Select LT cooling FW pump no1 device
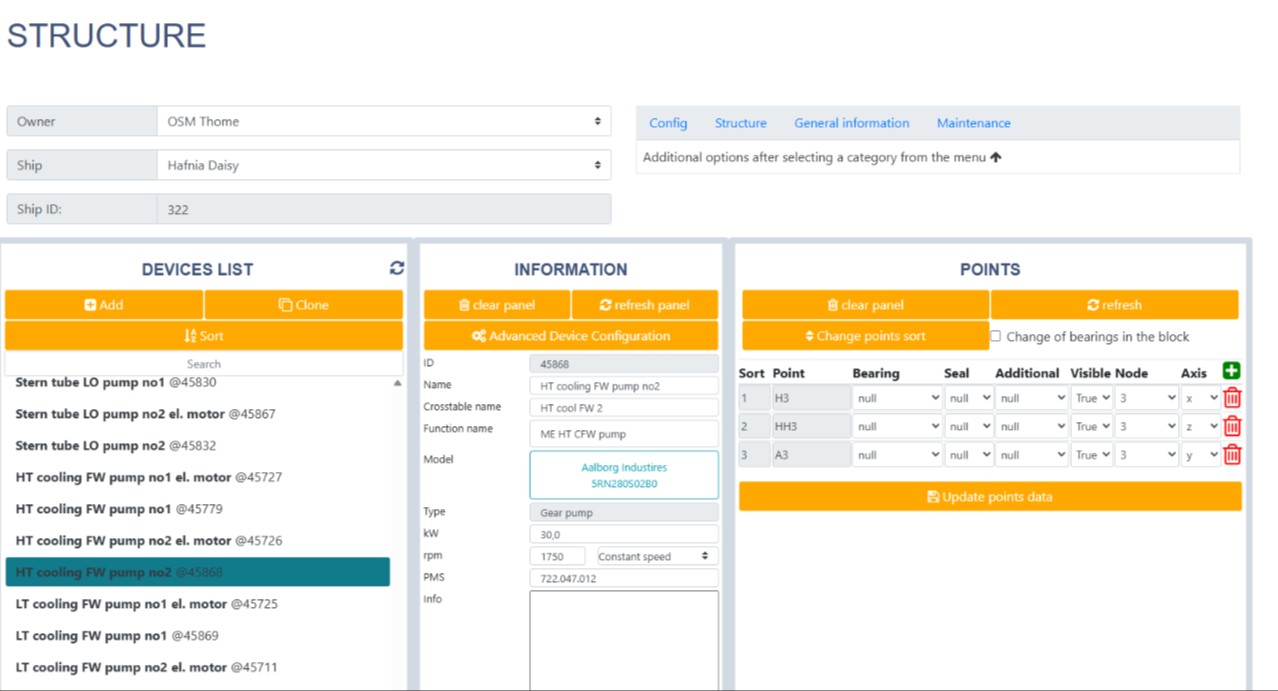Image resolution: width=1278 pixels, height=691 pixels. tap(117, 635)
